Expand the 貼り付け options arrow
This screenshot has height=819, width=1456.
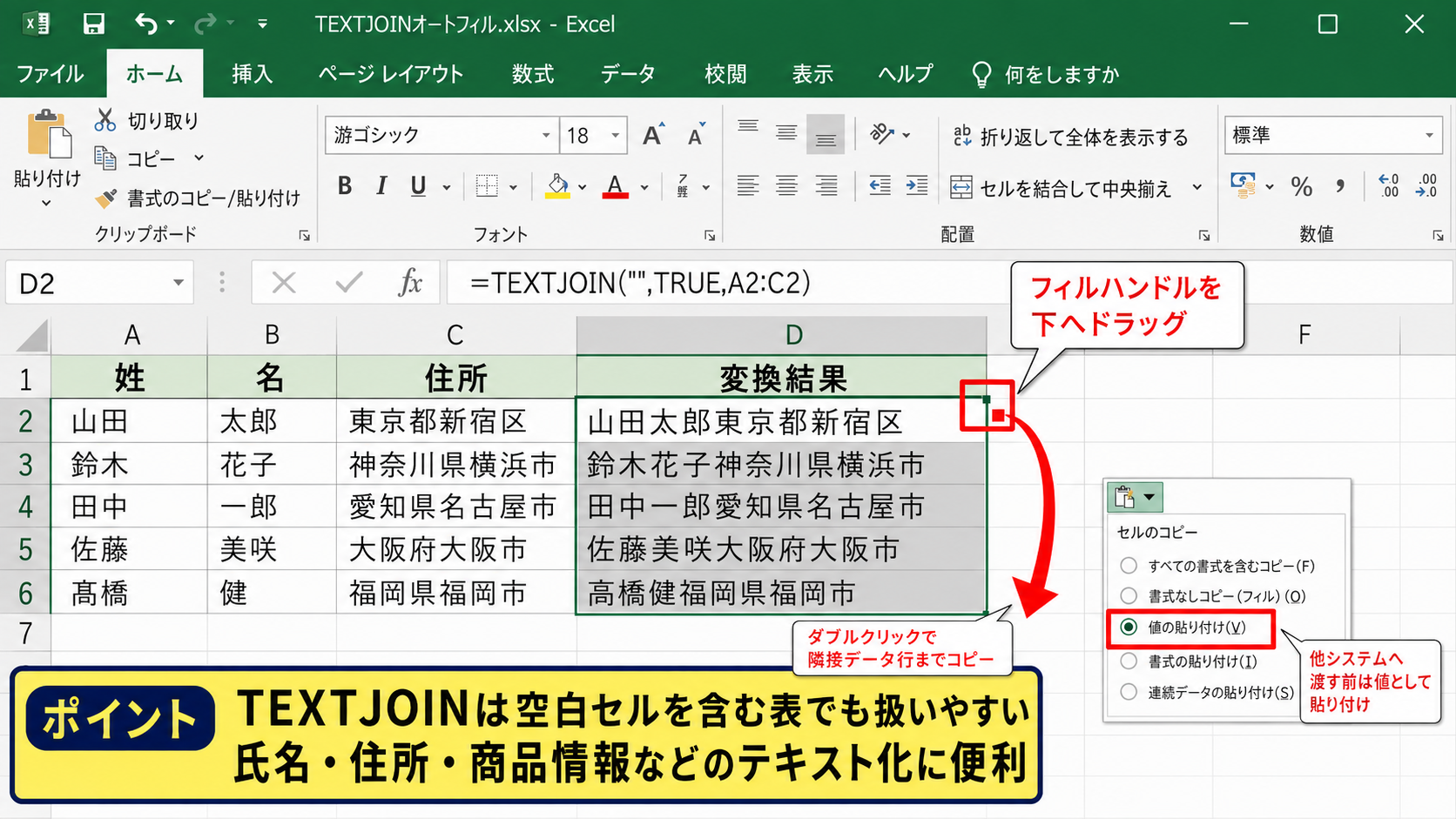point(46,204)
